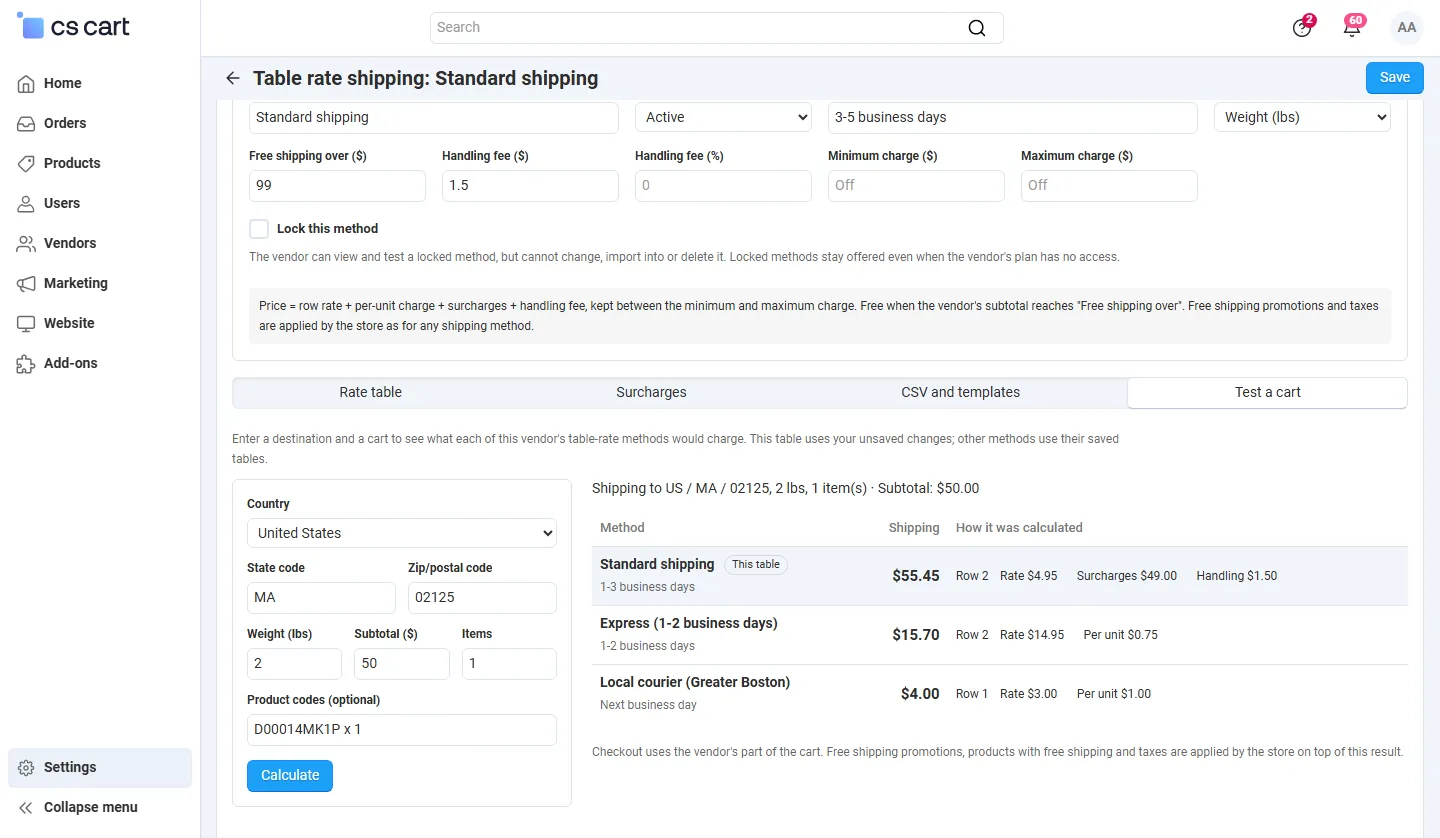The width and height of the screenshot is (1440, 838).
Task: Collapse the sidebar using the double-chevron icon
Action: tap(27, 807)
